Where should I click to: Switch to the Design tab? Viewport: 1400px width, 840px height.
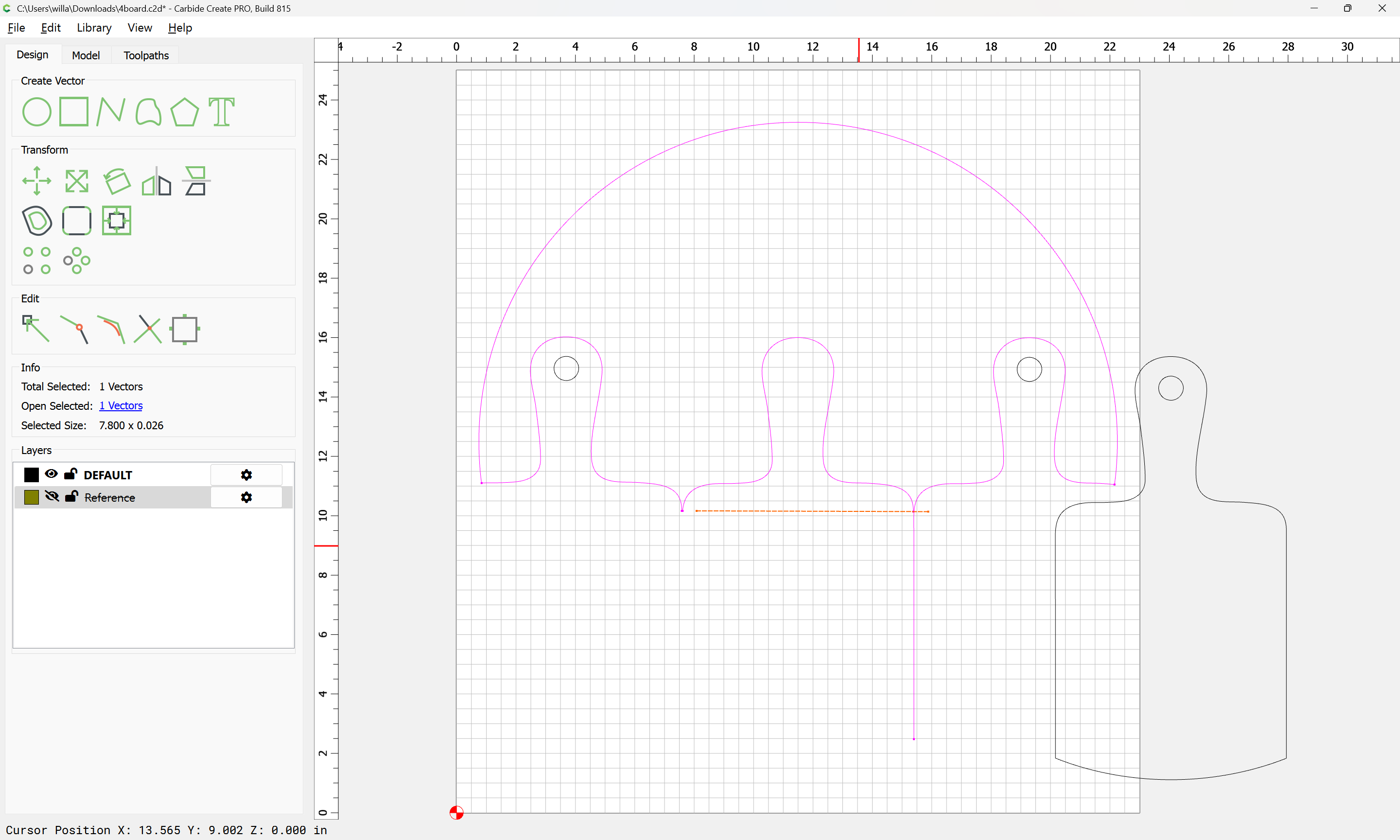[x=33, y=55]
